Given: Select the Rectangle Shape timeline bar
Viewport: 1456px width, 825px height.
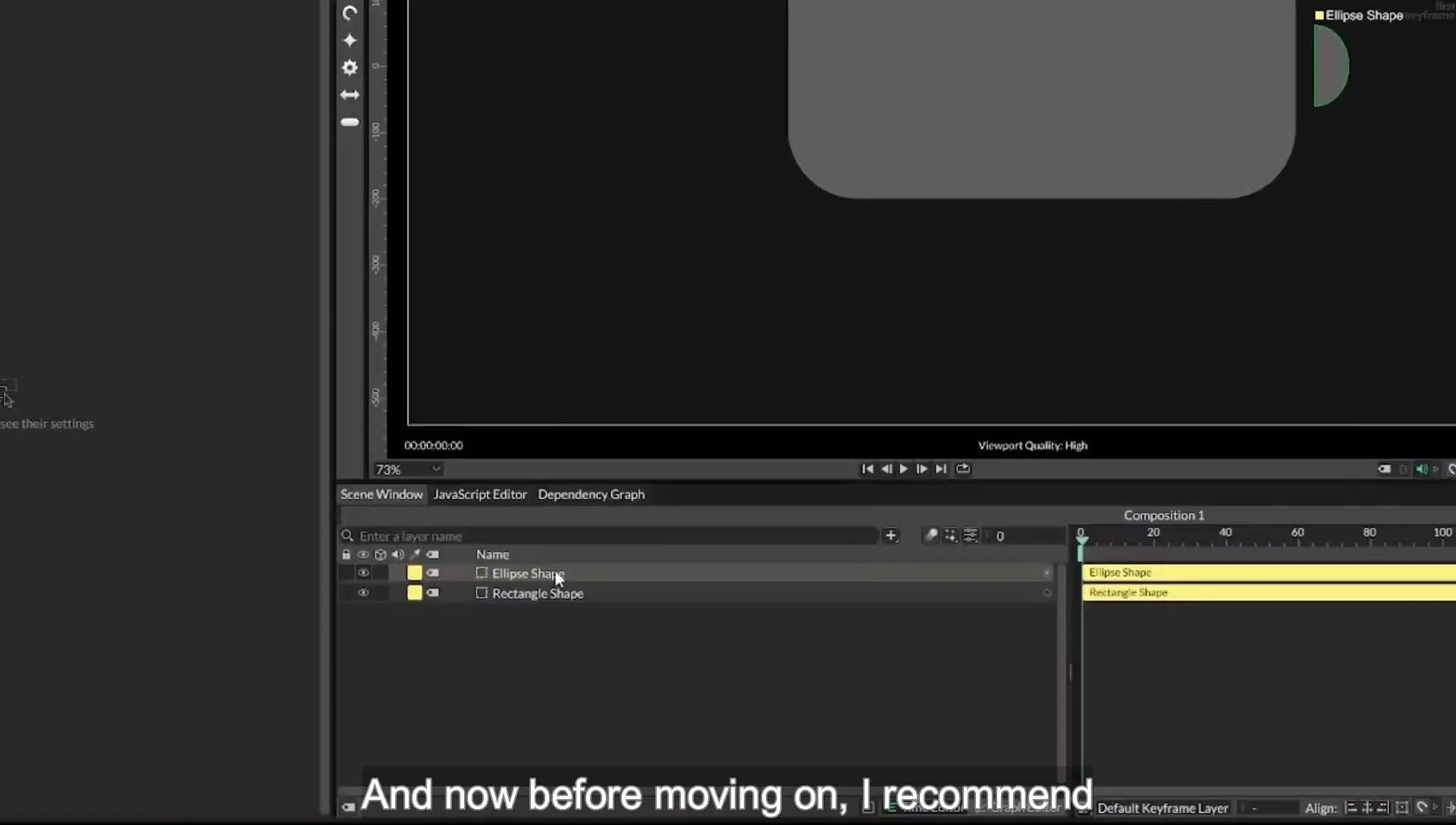Looking at the screenshot, I should click(1269, 592).
